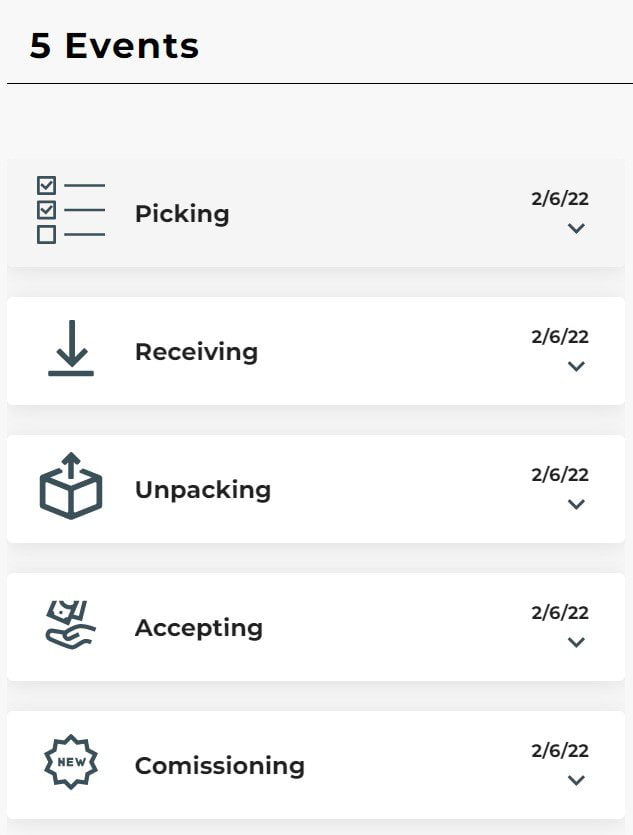This screenshot has width=633, height=835.
Task: Click the 5 Events heading
Action: [114, 45]
